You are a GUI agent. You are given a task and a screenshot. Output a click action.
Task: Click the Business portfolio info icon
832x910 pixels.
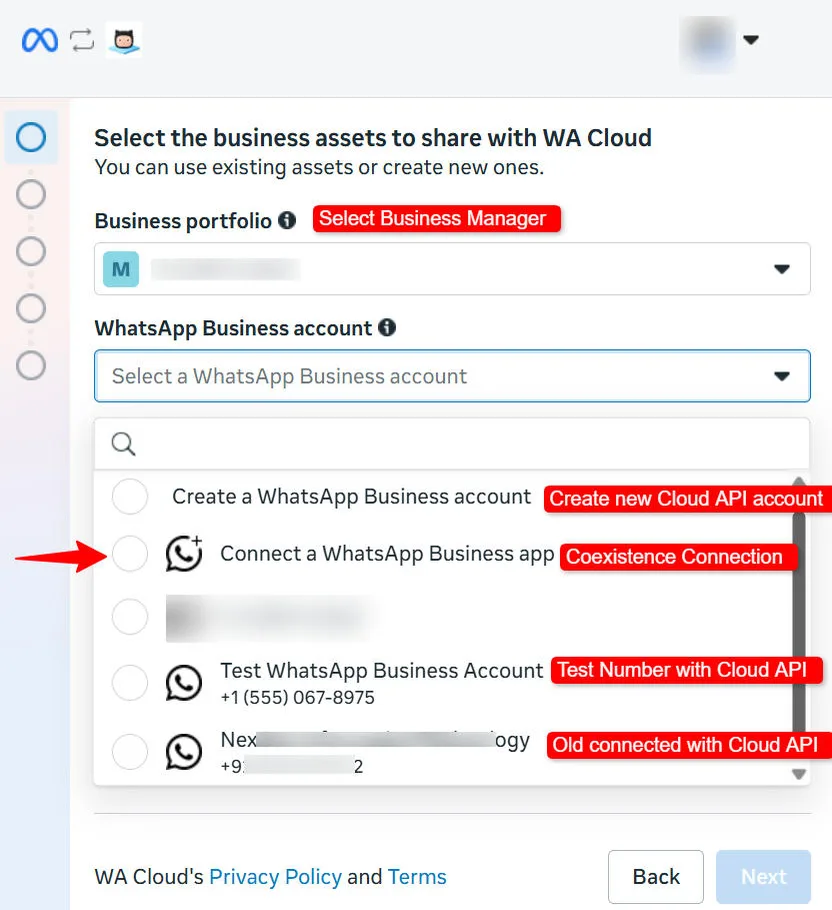pos(287,221)
